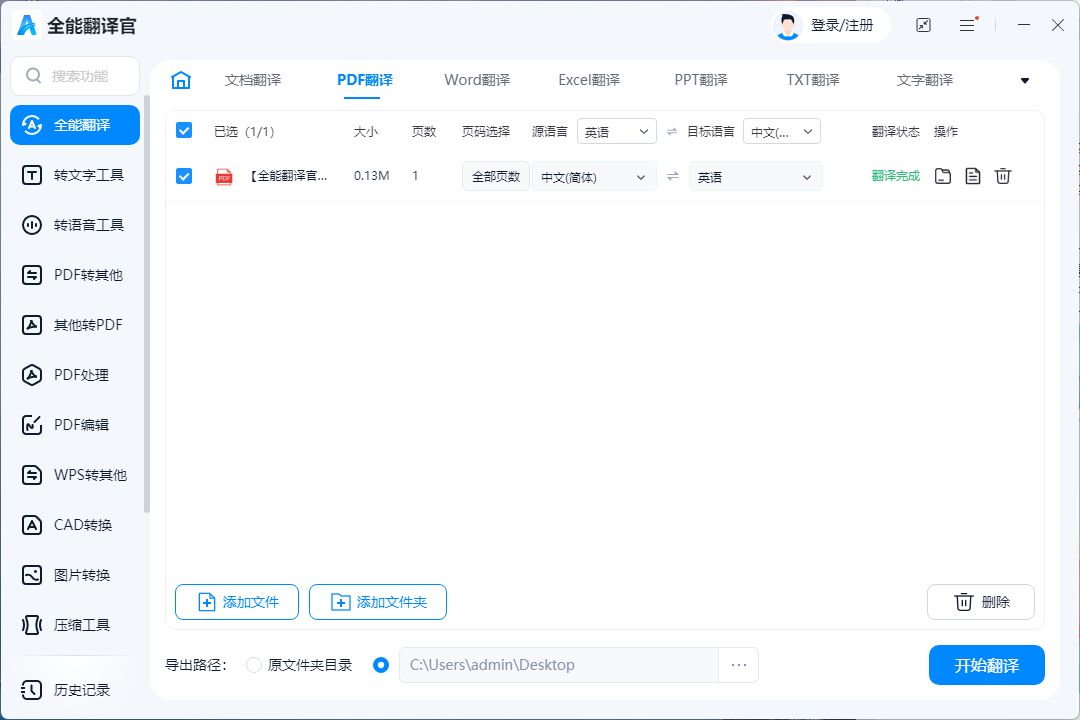Click the user avatar icon
1080x720 pixels.
tap(787, 25)
